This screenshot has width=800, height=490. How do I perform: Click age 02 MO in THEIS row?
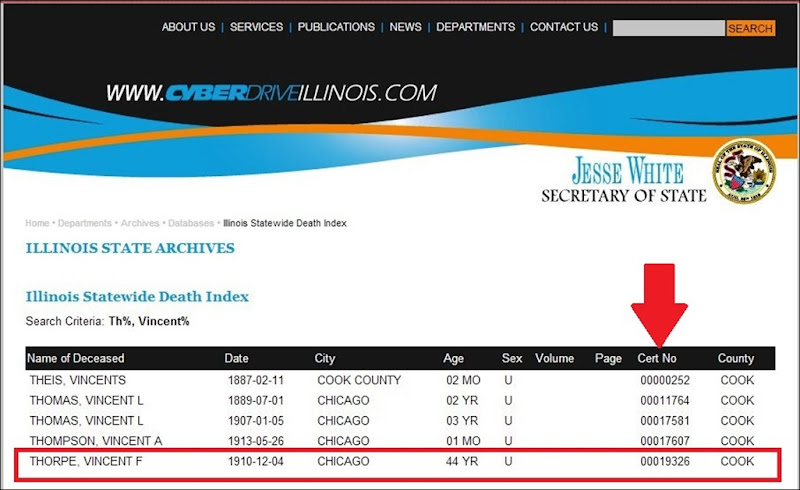point(463,380)
